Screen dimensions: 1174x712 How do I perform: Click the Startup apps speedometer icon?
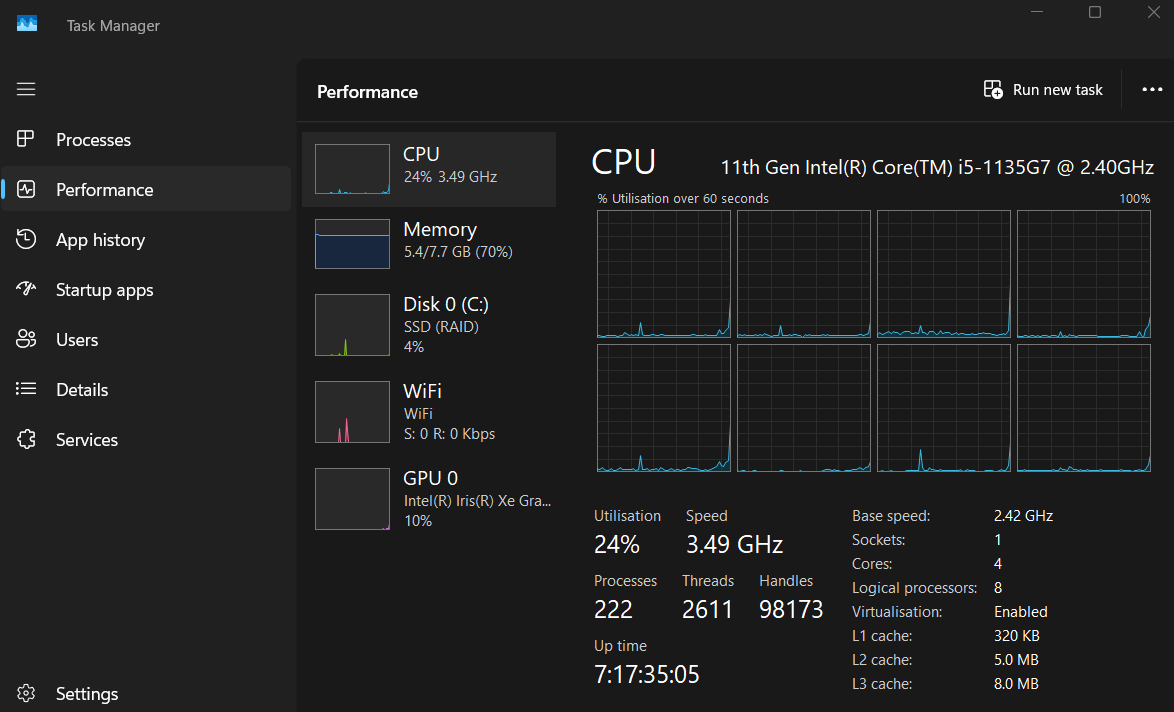click(x=26, y=290)
